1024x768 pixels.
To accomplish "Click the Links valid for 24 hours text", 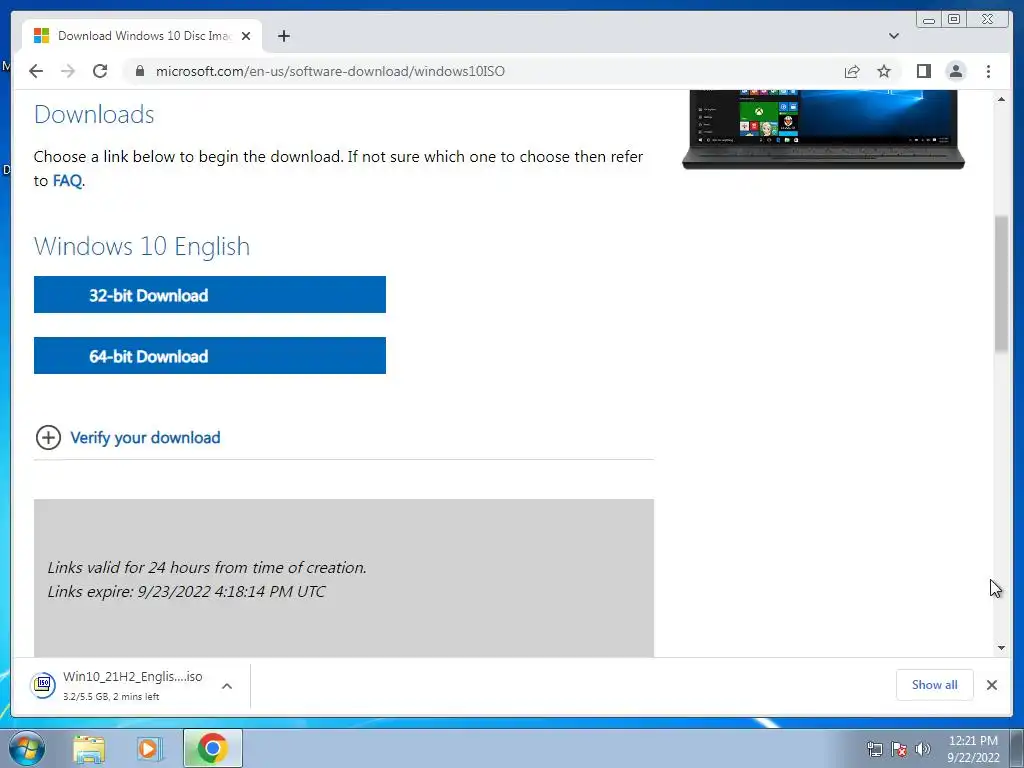I will [x=207, y=568].
